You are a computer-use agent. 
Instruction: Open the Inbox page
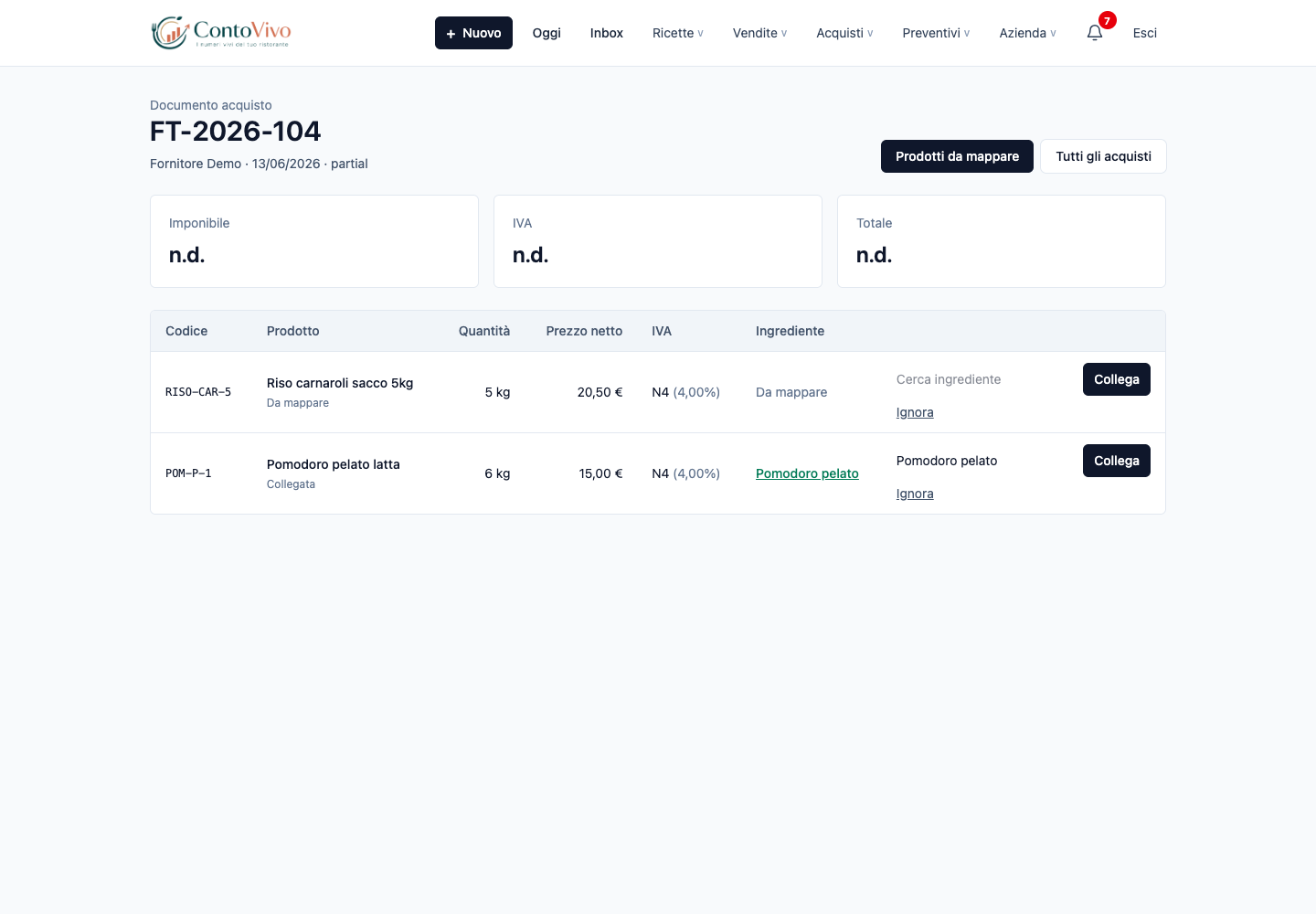(607, 33)
